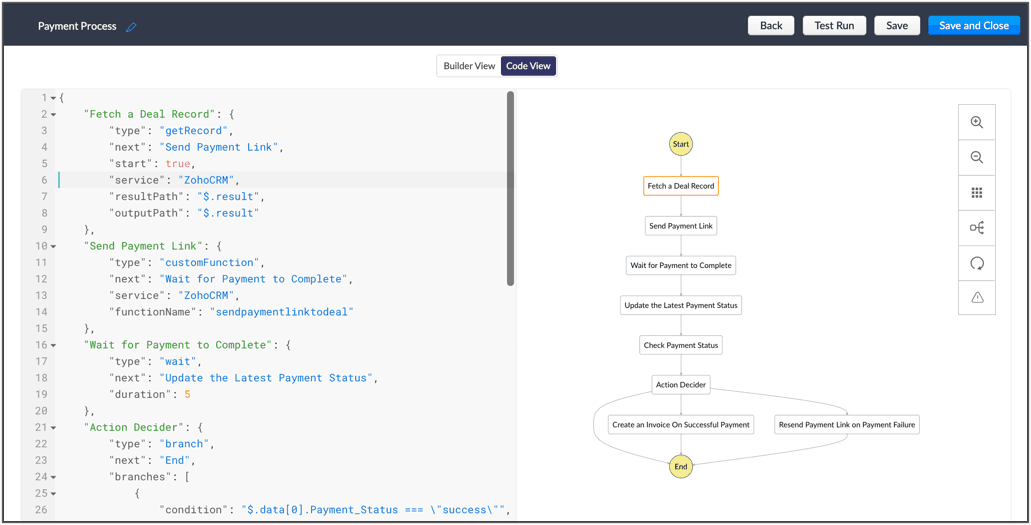Collapse the branches array at line 24
Screen dimensions: 1031x525
pos(53,476)
